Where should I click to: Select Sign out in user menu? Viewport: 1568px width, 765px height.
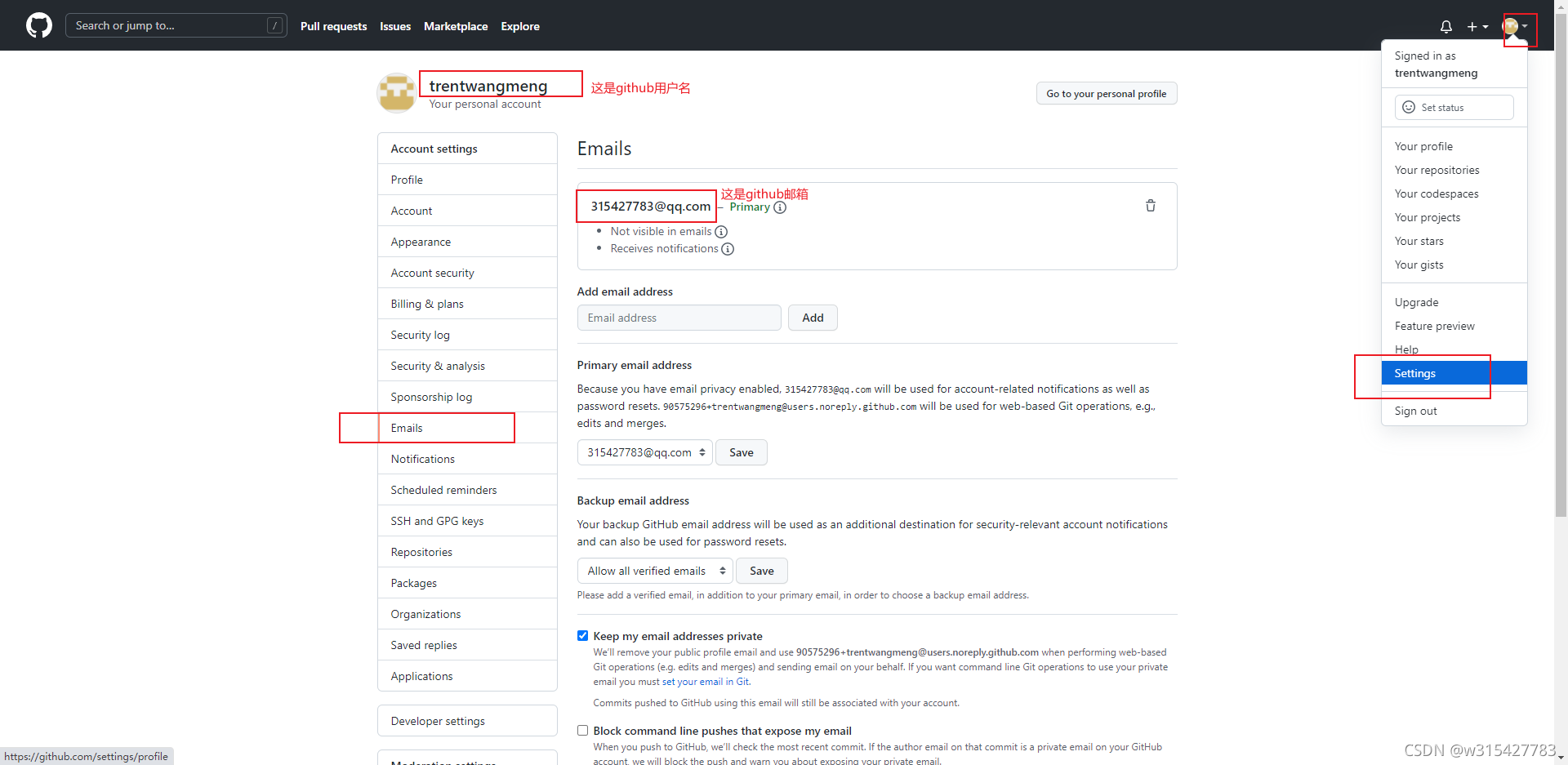click(x=1454, y=411)
